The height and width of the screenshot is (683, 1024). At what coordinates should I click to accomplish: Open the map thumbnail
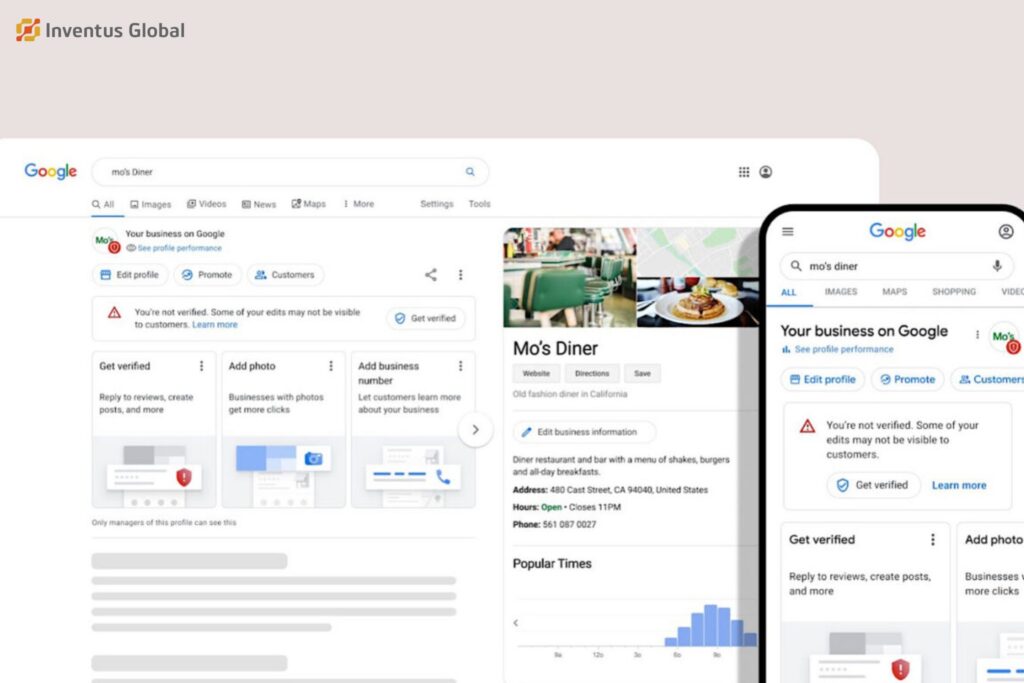pyautogui.click(x=697, y=252)
